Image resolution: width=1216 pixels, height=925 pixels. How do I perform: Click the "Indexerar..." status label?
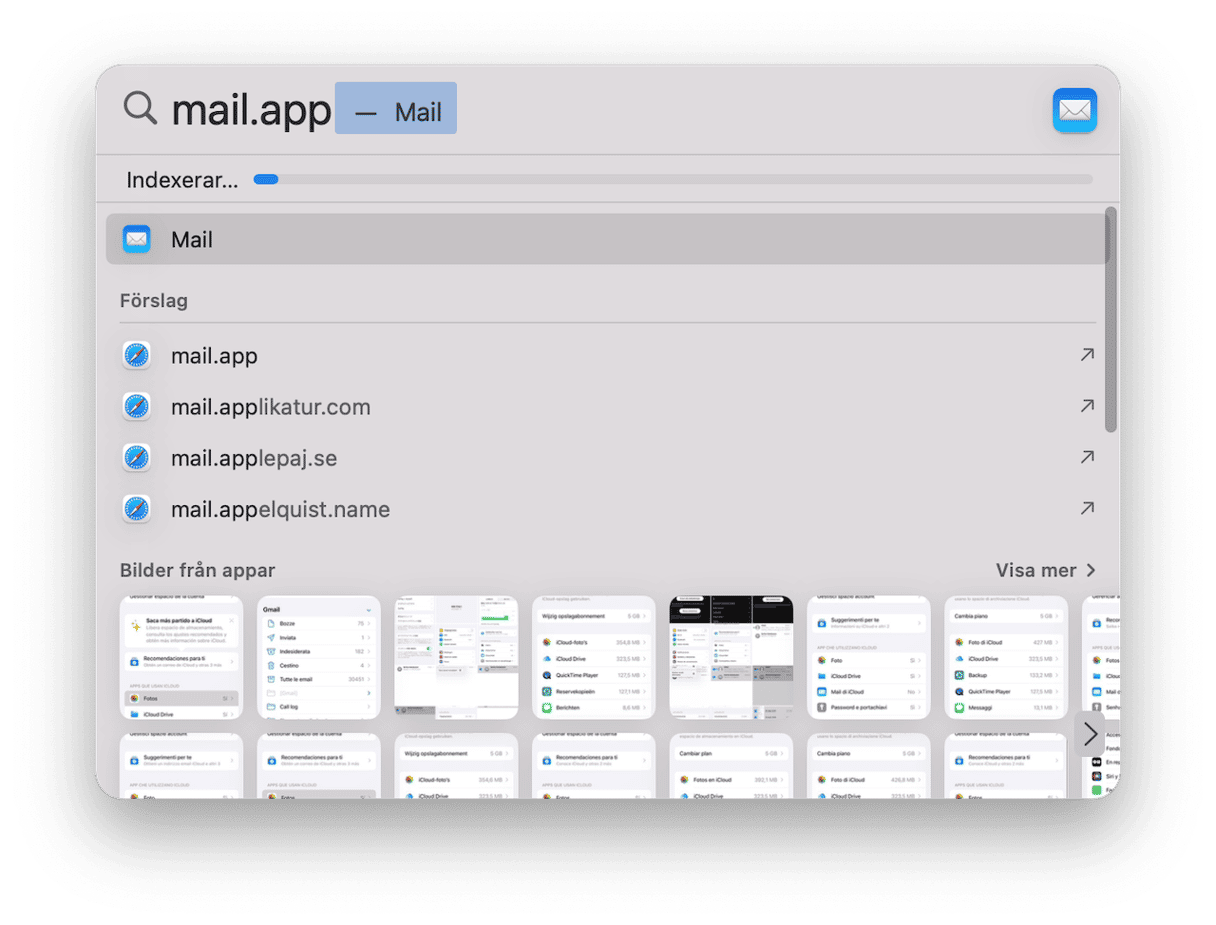182,181
